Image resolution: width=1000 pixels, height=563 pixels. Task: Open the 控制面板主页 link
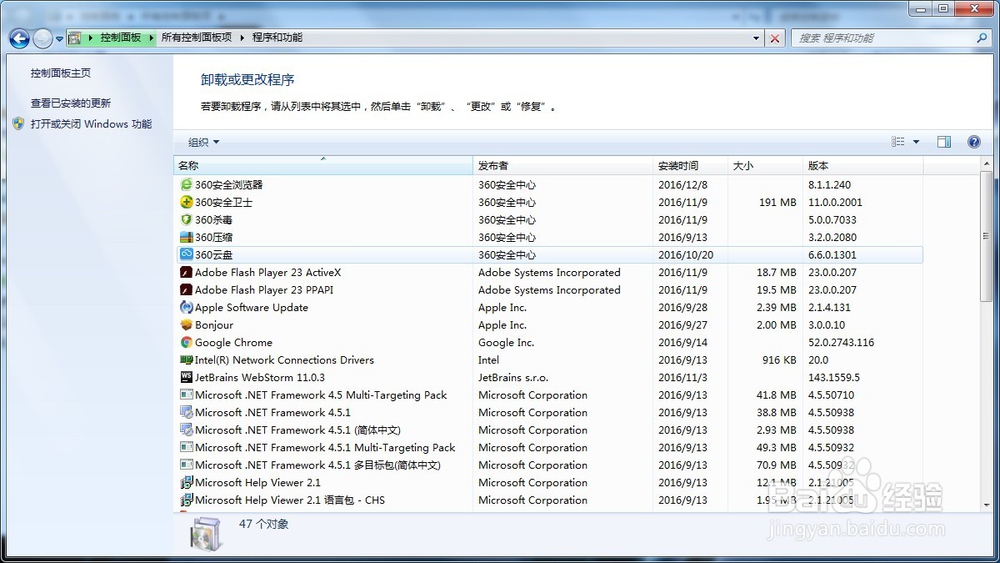click(x=61, y=73)
